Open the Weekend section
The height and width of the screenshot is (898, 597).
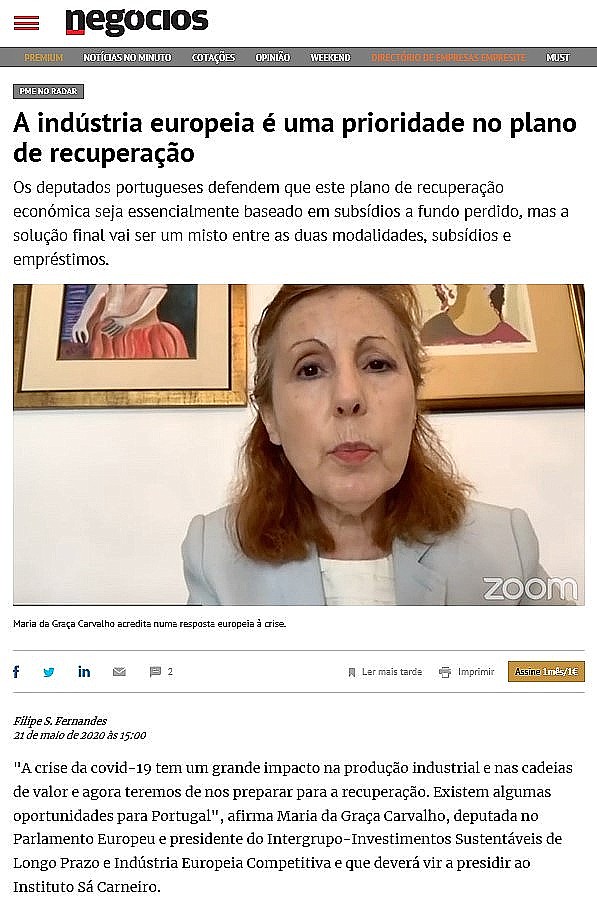click(331, 57)
